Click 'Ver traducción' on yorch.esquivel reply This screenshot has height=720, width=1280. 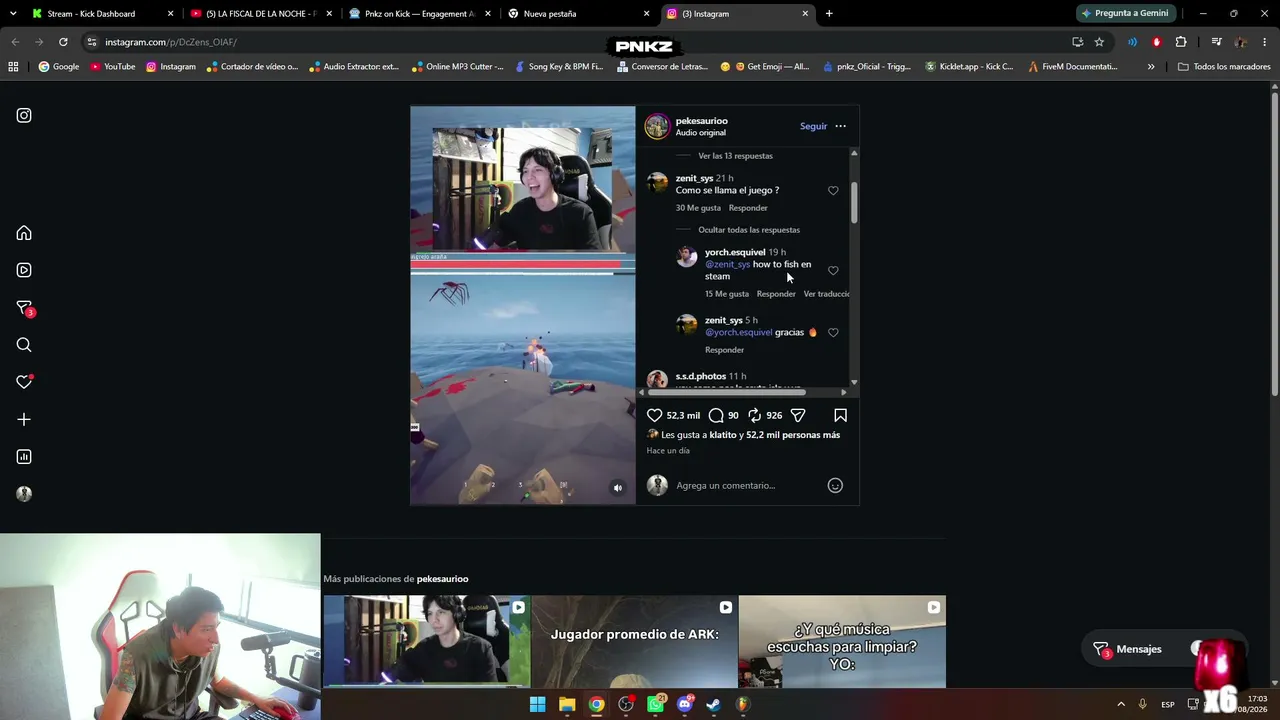(826, 294)
